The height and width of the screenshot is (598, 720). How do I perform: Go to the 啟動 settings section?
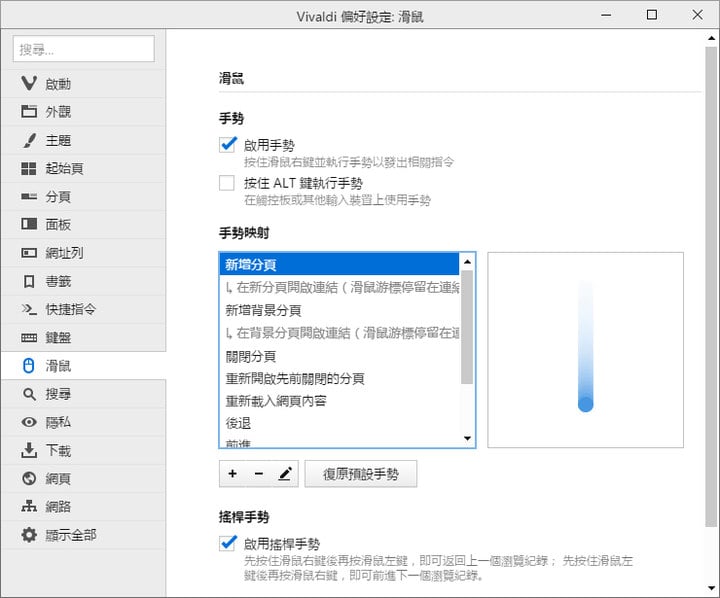[x=83, y=84]
